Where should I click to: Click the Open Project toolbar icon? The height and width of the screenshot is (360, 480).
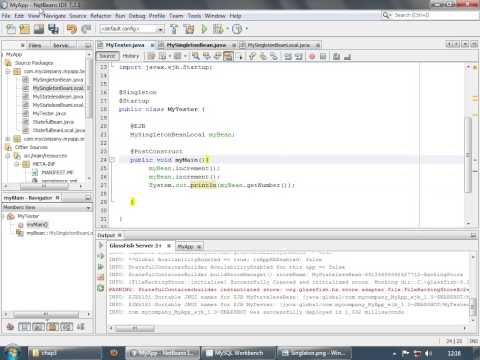39,29
